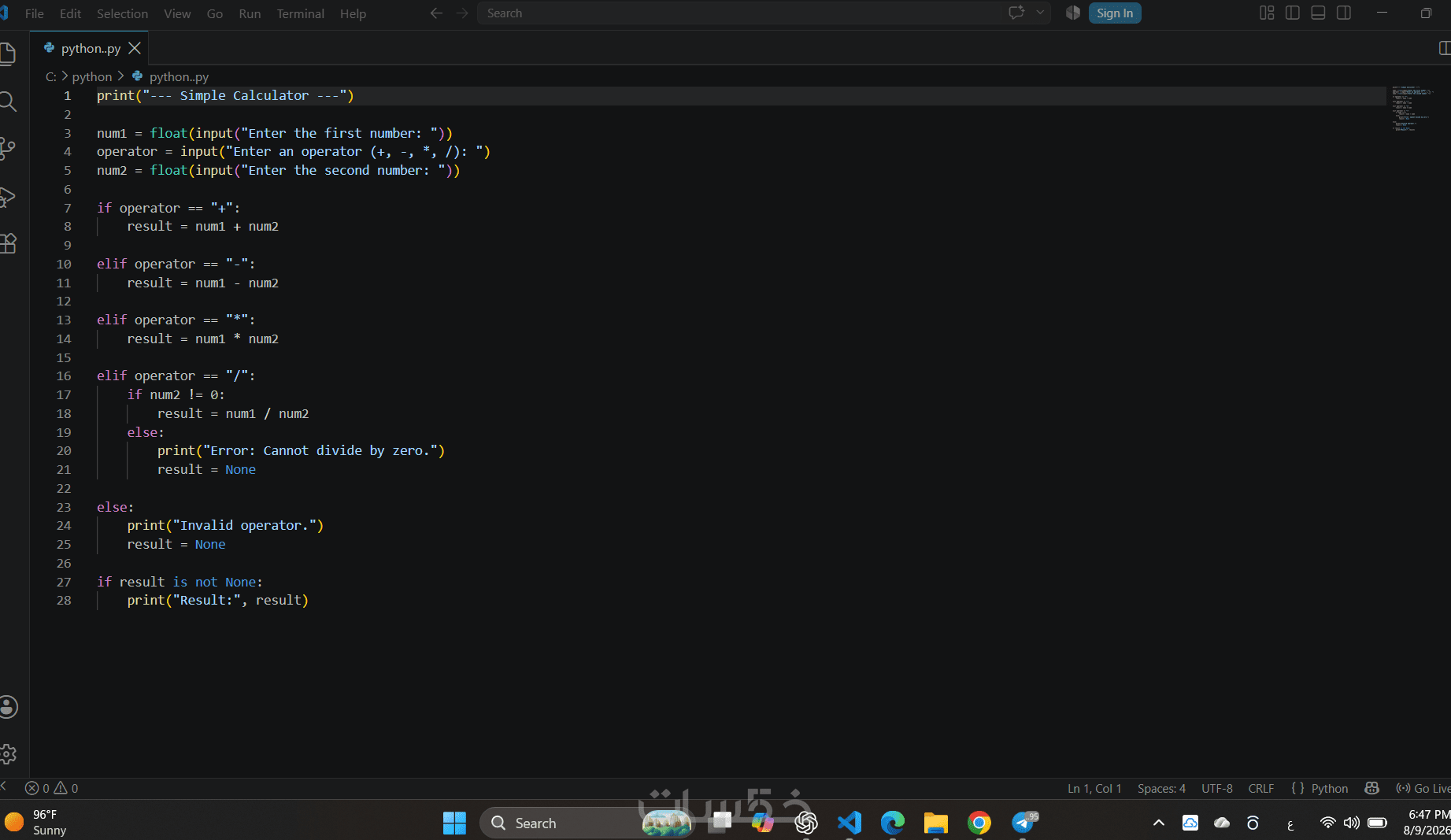Click Ln 1, Col 1 in the status bar
Image resolution: width=1451 pixels, height=840 pixels.
click(x=1094, y=788)
